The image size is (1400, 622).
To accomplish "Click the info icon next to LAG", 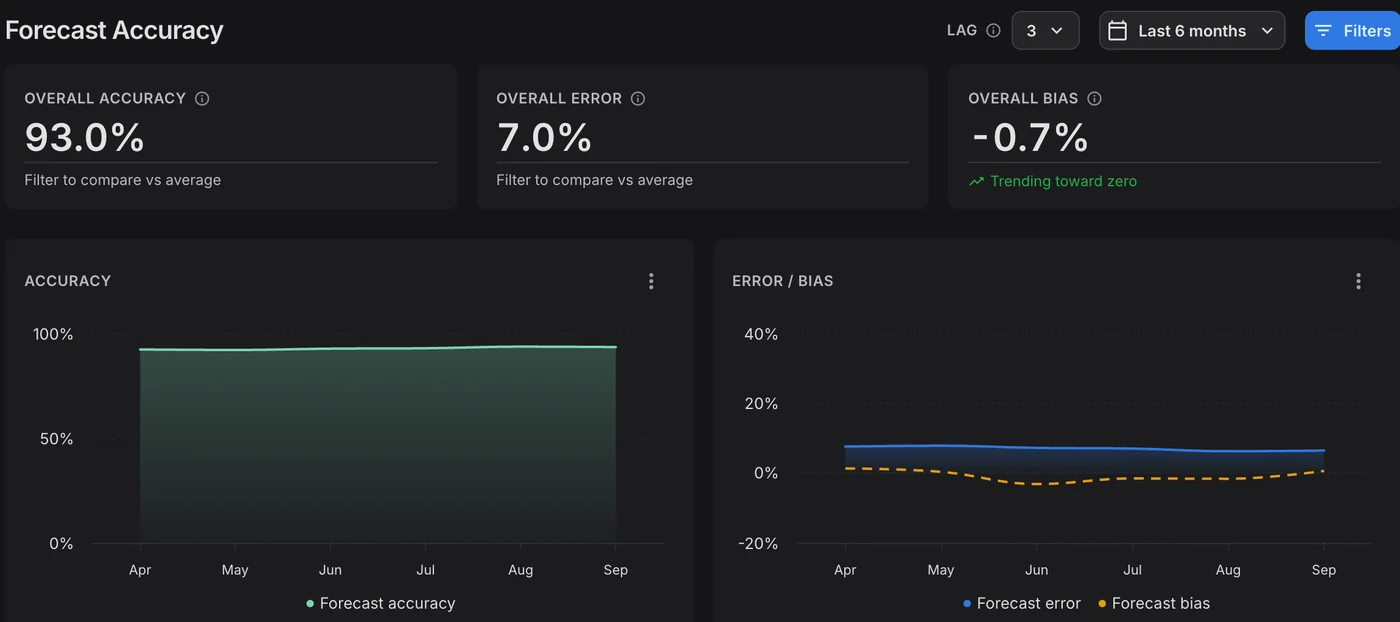I will tap(993, 30).
